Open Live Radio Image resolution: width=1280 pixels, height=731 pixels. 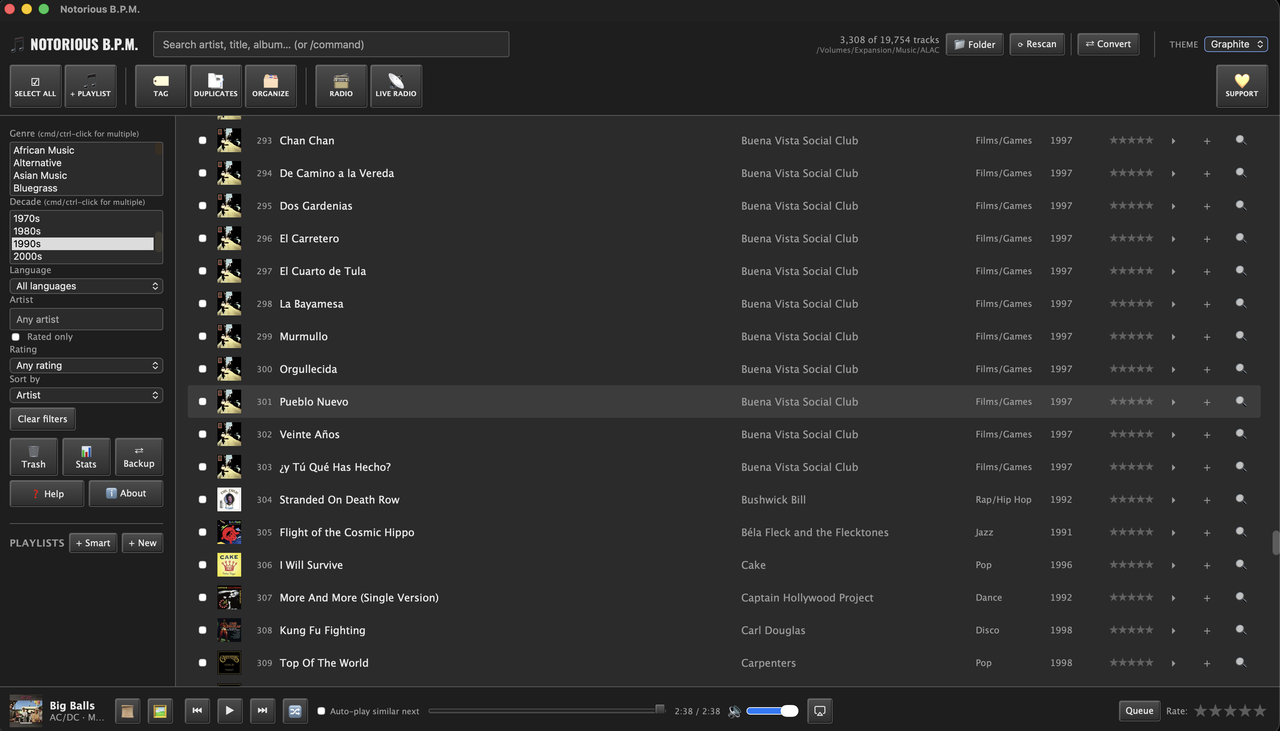click(x=396, y=86)
